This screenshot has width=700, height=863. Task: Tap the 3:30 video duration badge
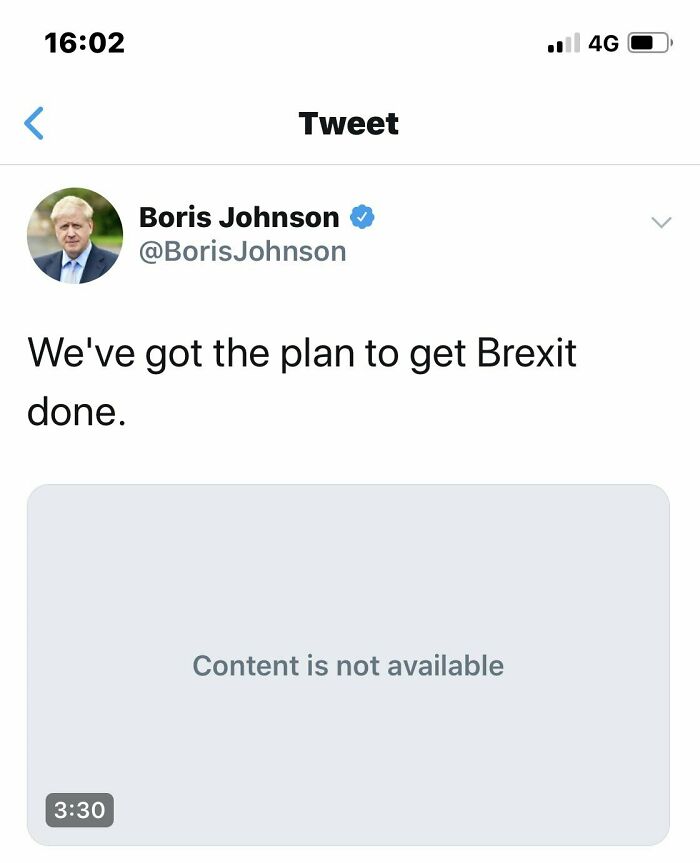point(79,809)
